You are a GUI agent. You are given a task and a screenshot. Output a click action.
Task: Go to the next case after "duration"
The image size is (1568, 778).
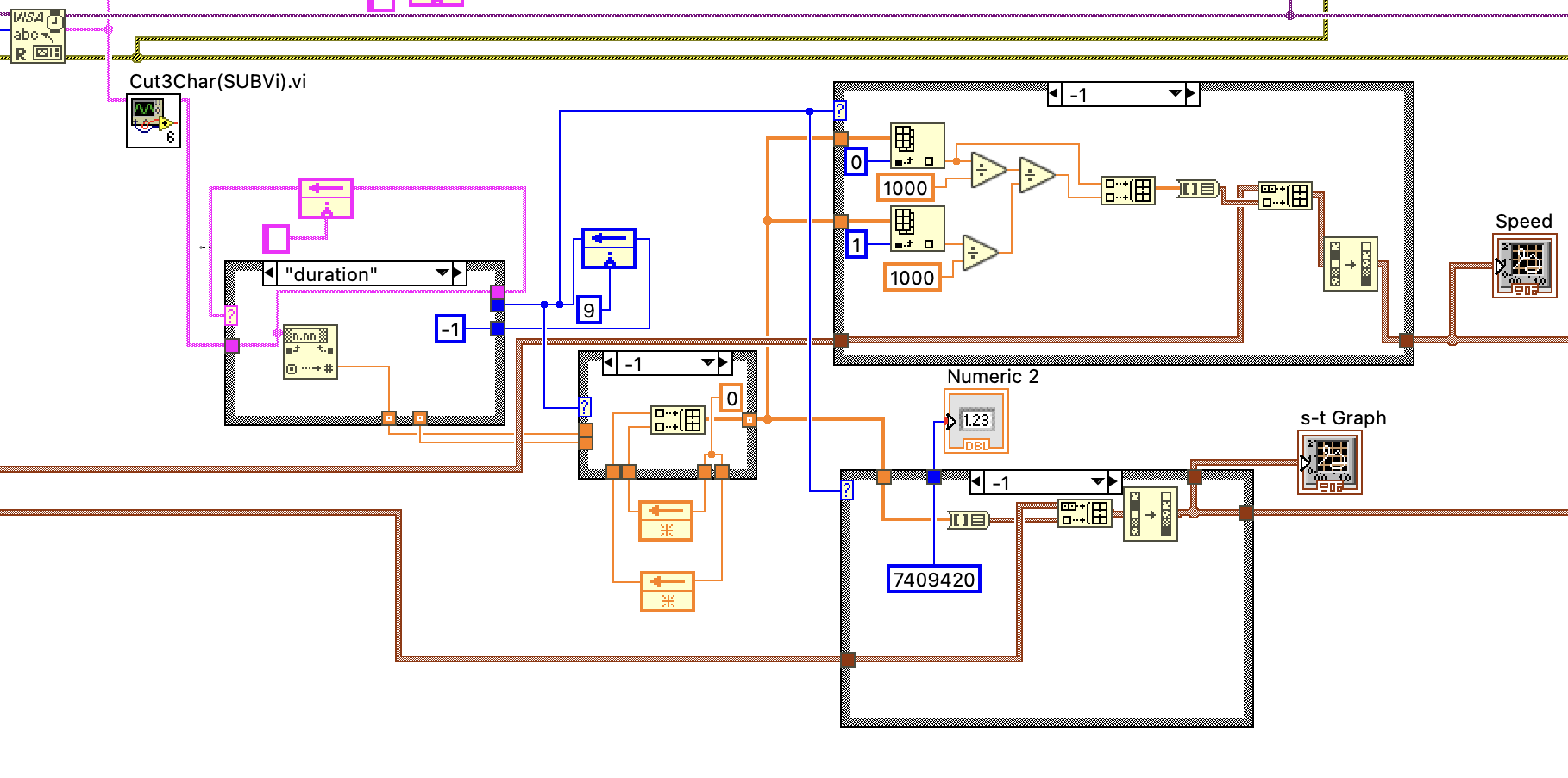pyautogui.click(x=458, y=273)
